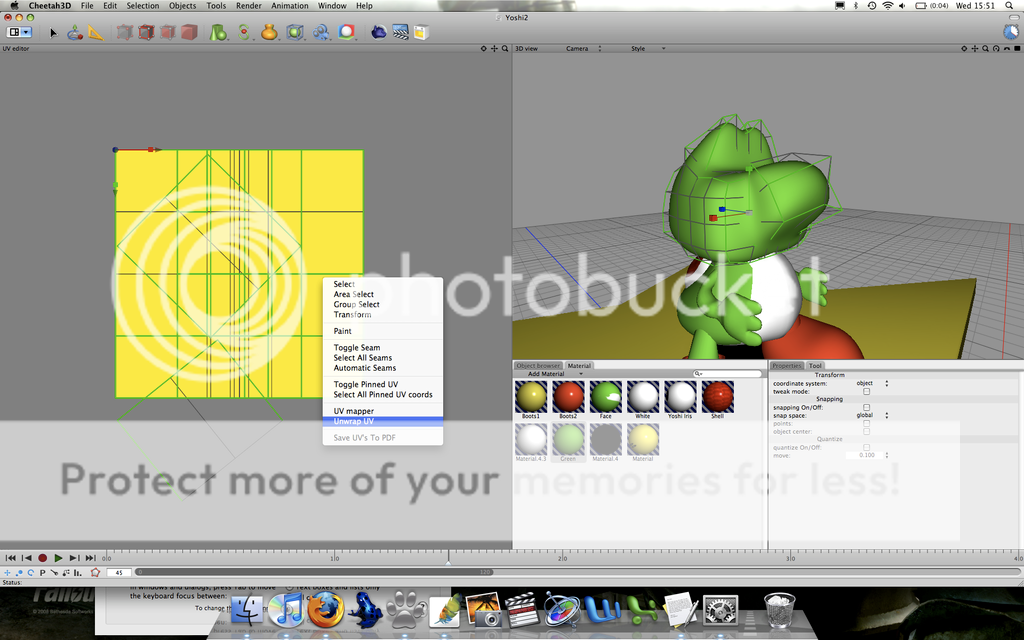Screen dimensions: 1024x640
Task: Click the UV editor zoom magnifier icon
Action: click(x=505, y=48)
